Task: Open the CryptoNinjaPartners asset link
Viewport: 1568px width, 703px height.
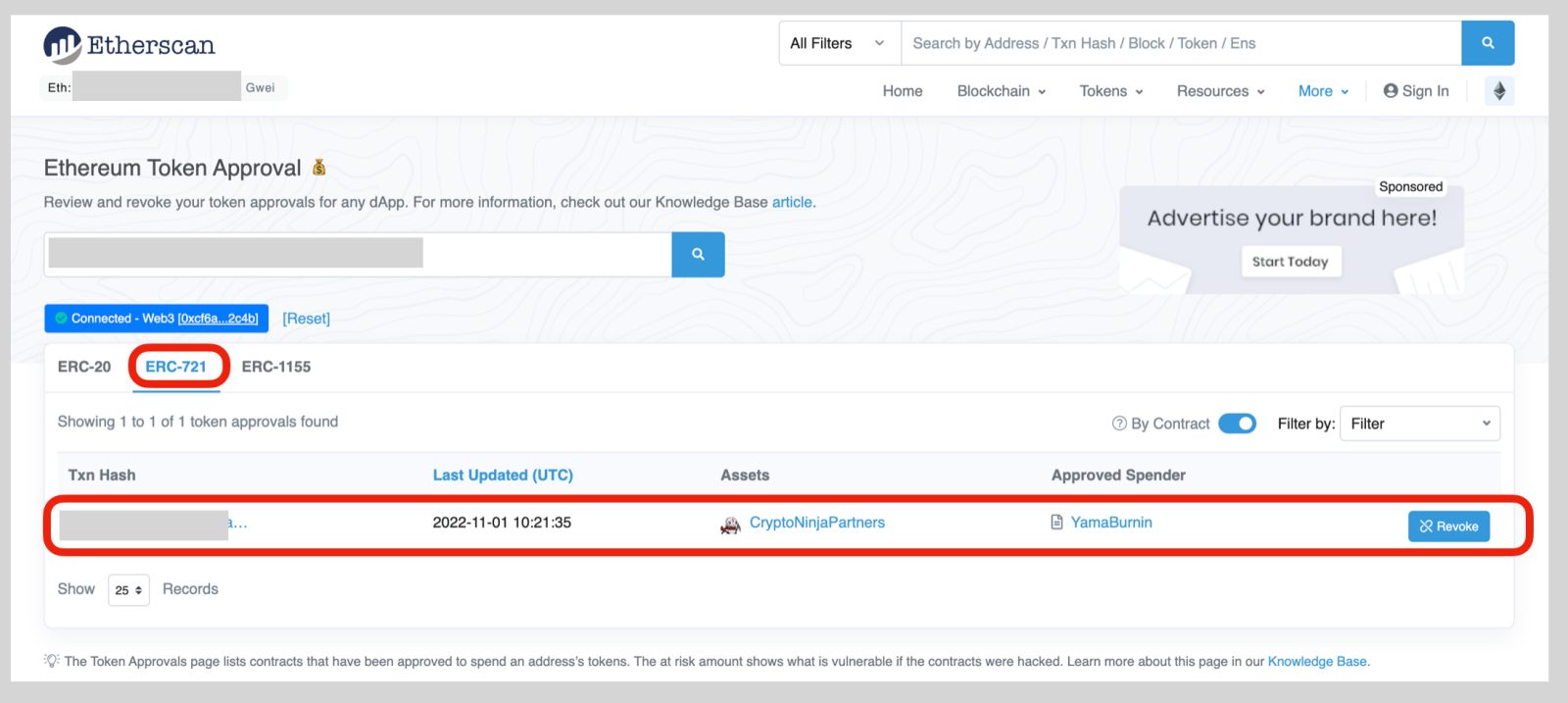Action: click(817, 523)
